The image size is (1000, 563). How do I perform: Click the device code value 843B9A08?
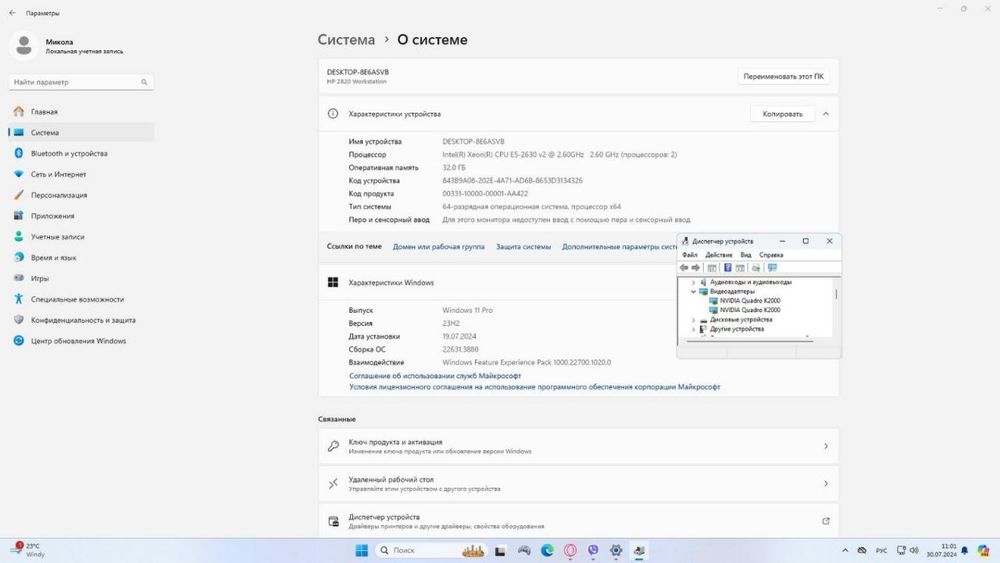(513, 181)
